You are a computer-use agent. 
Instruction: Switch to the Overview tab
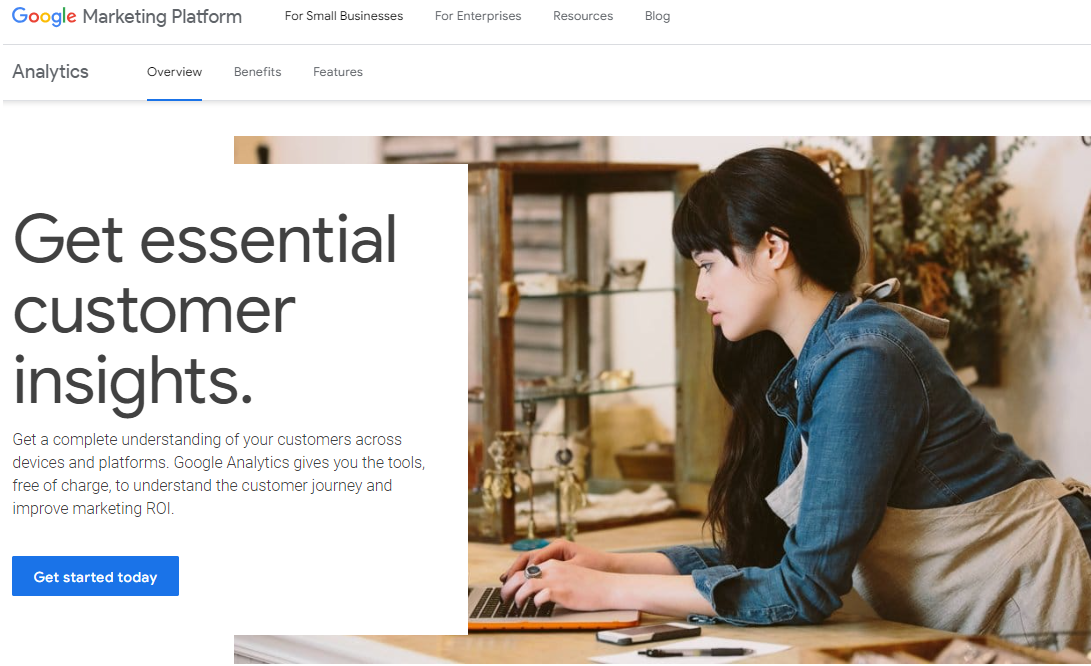(x=174, y=72)
